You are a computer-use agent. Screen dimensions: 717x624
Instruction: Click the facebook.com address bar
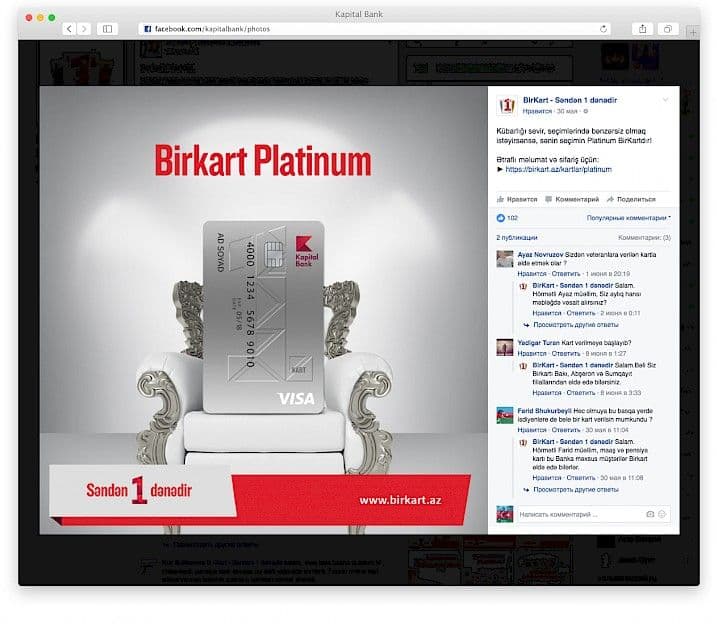click(375, 29)
